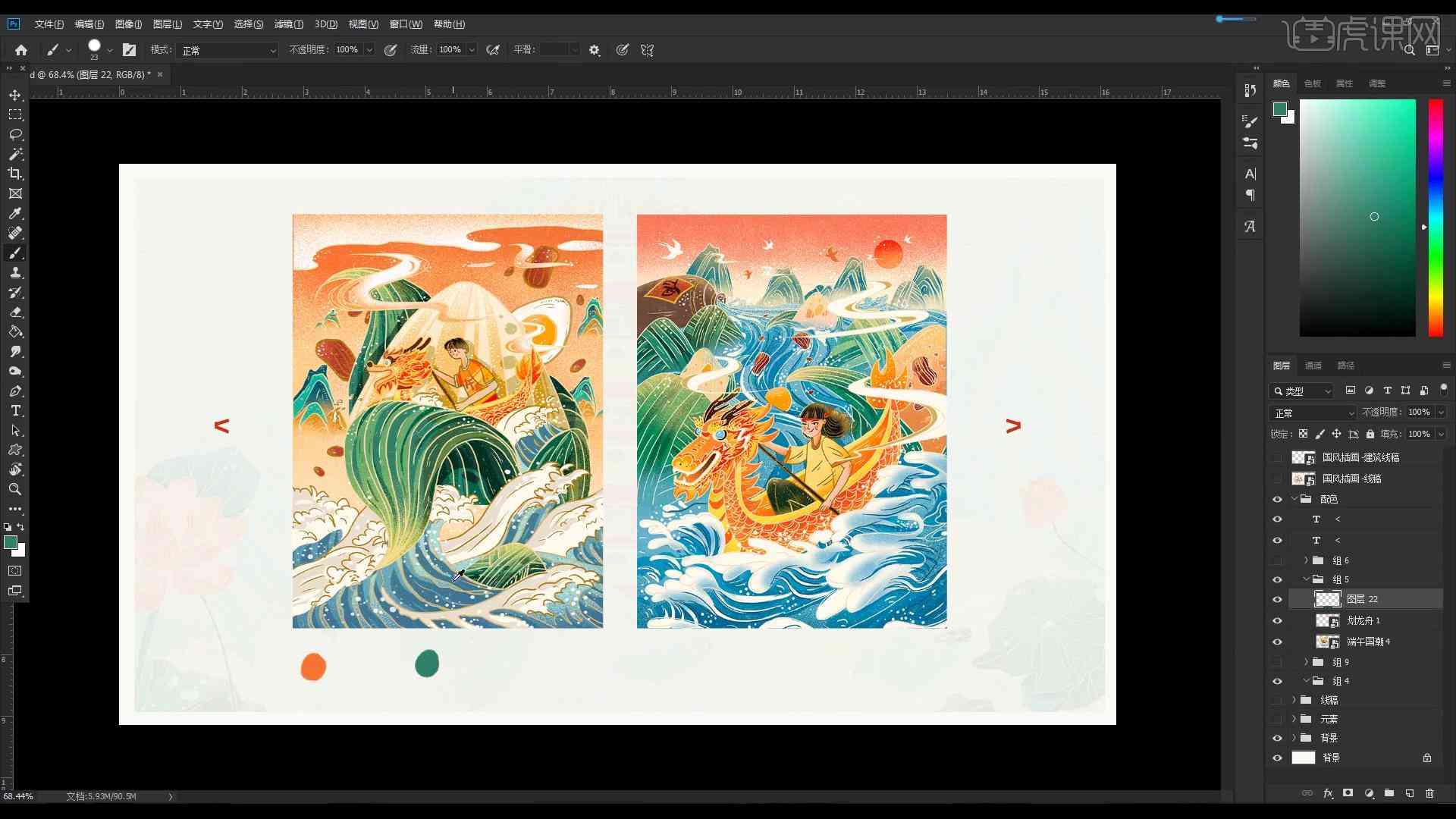Switch to the 色板 tab
The image size is (1456, 819).
click(x=1313, y=83)
